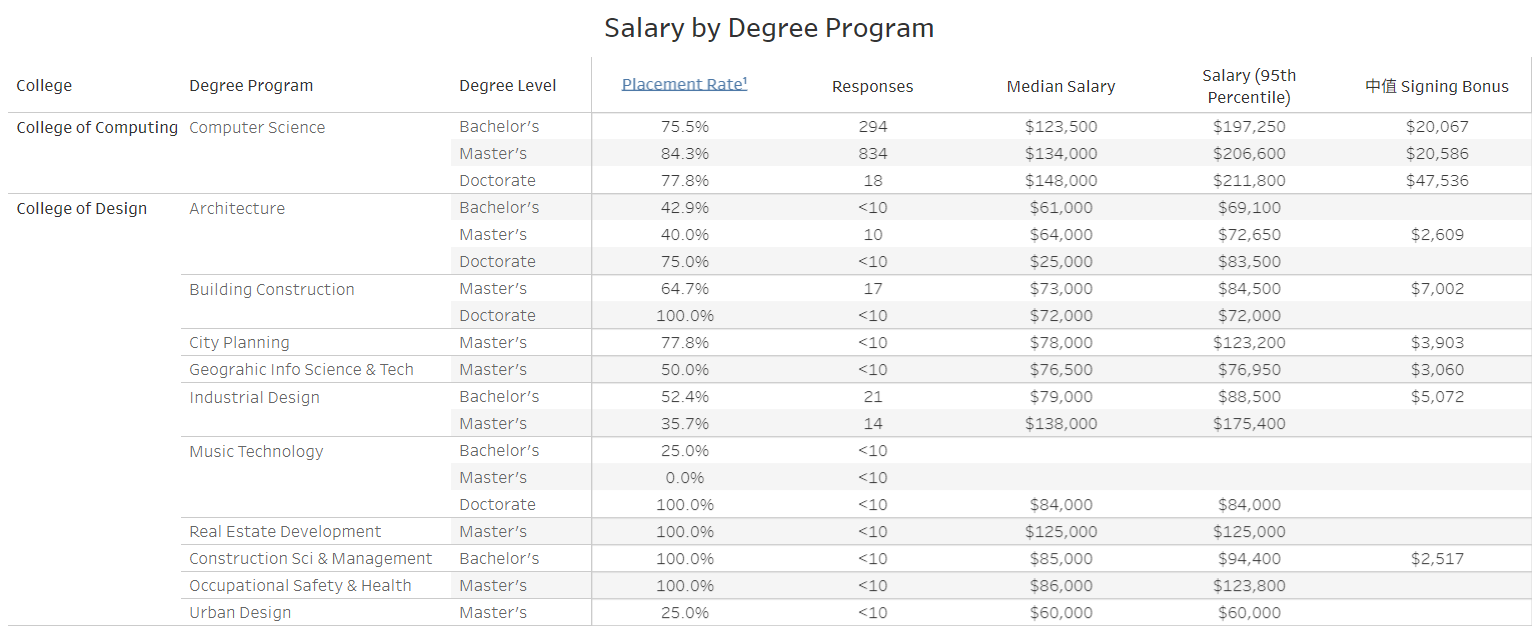Select the Responses column header

[x=872, y=87]
